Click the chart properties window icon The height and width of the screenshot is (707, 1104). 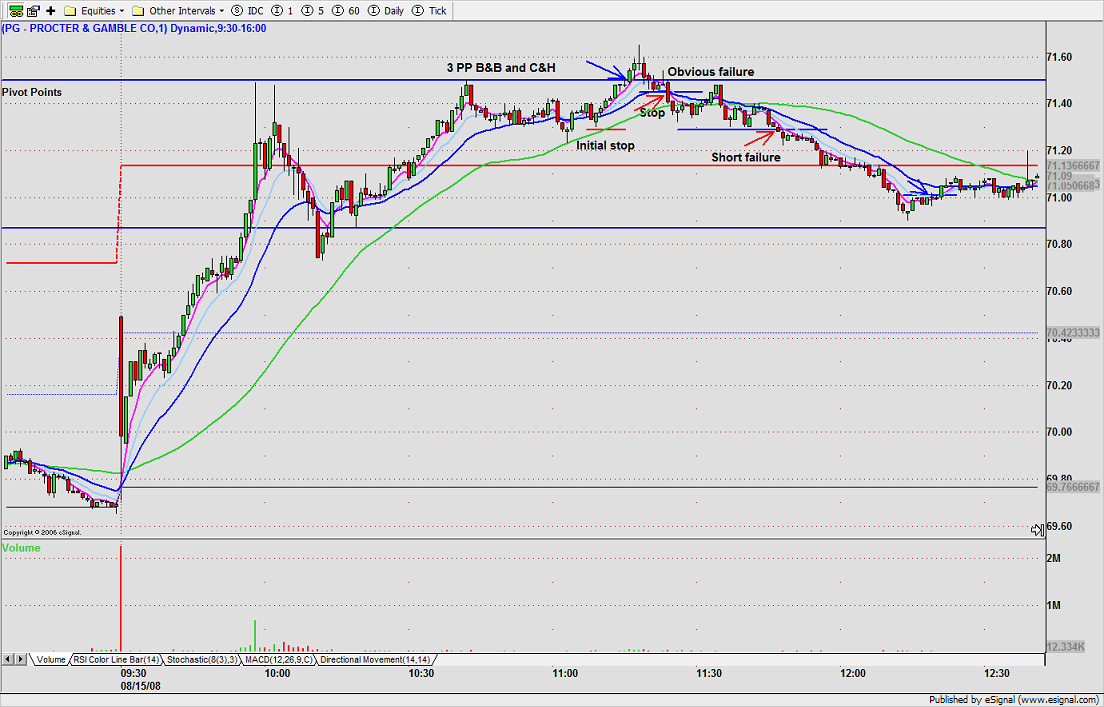click(x=34, y=11)
